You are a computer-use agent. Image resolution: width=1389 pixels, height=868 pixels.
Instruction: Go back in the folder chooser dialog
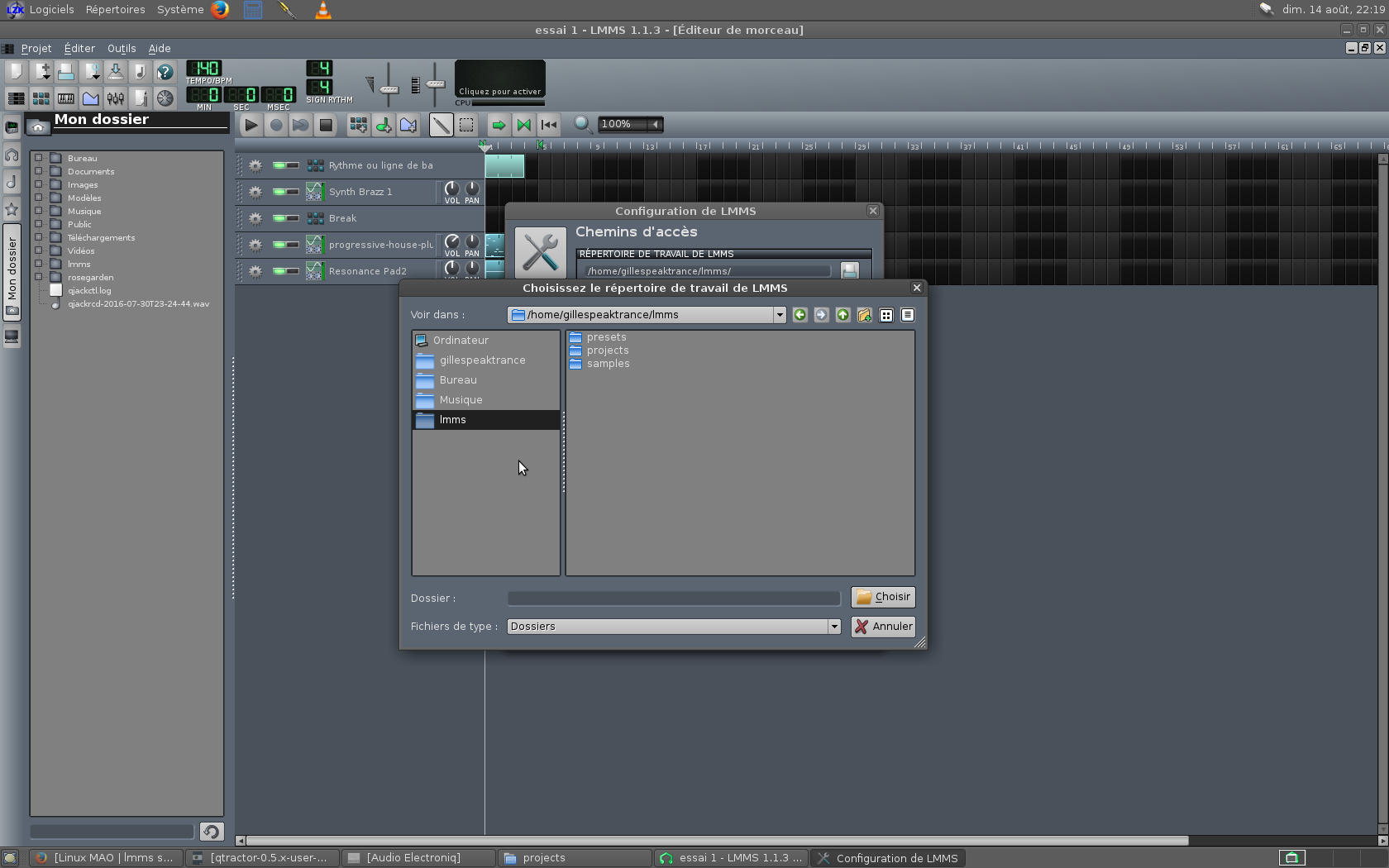point(800,315)
